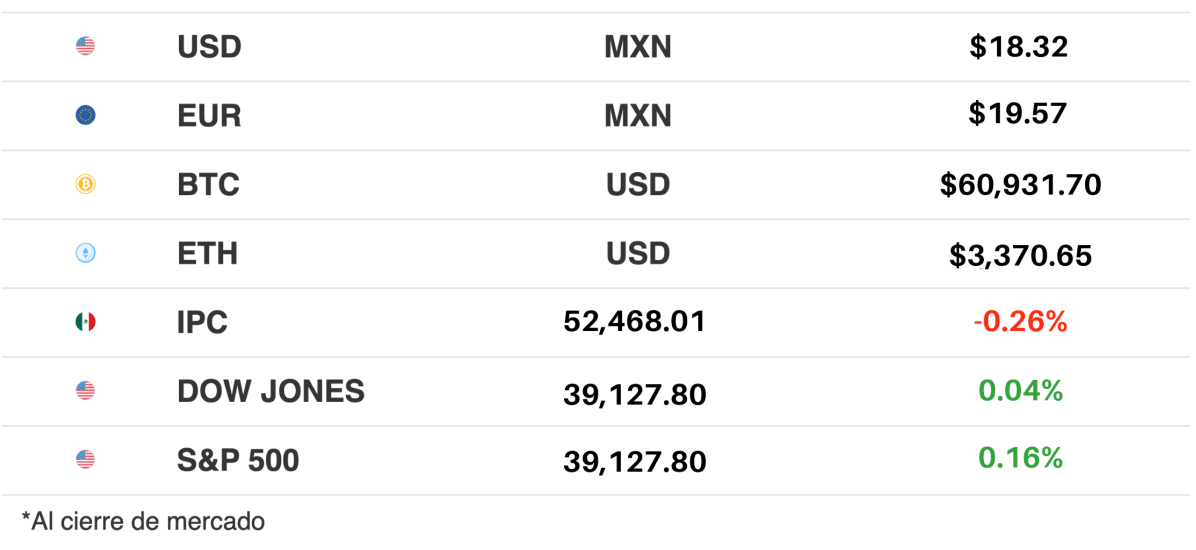Click the US flag icon beside USD
The width and height of the screenshot is (1196, 550).
pos(85,46)
